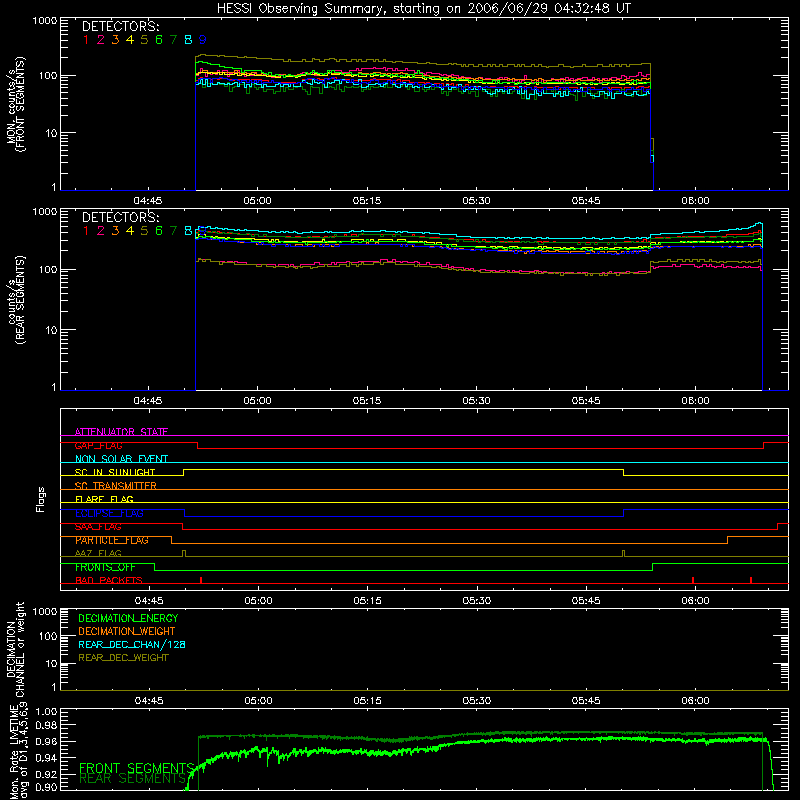Click the 'DECIMATION CHANNEL or weight' axis title
The height and width of the screenshot is (800, 800).
click(16, 649)
